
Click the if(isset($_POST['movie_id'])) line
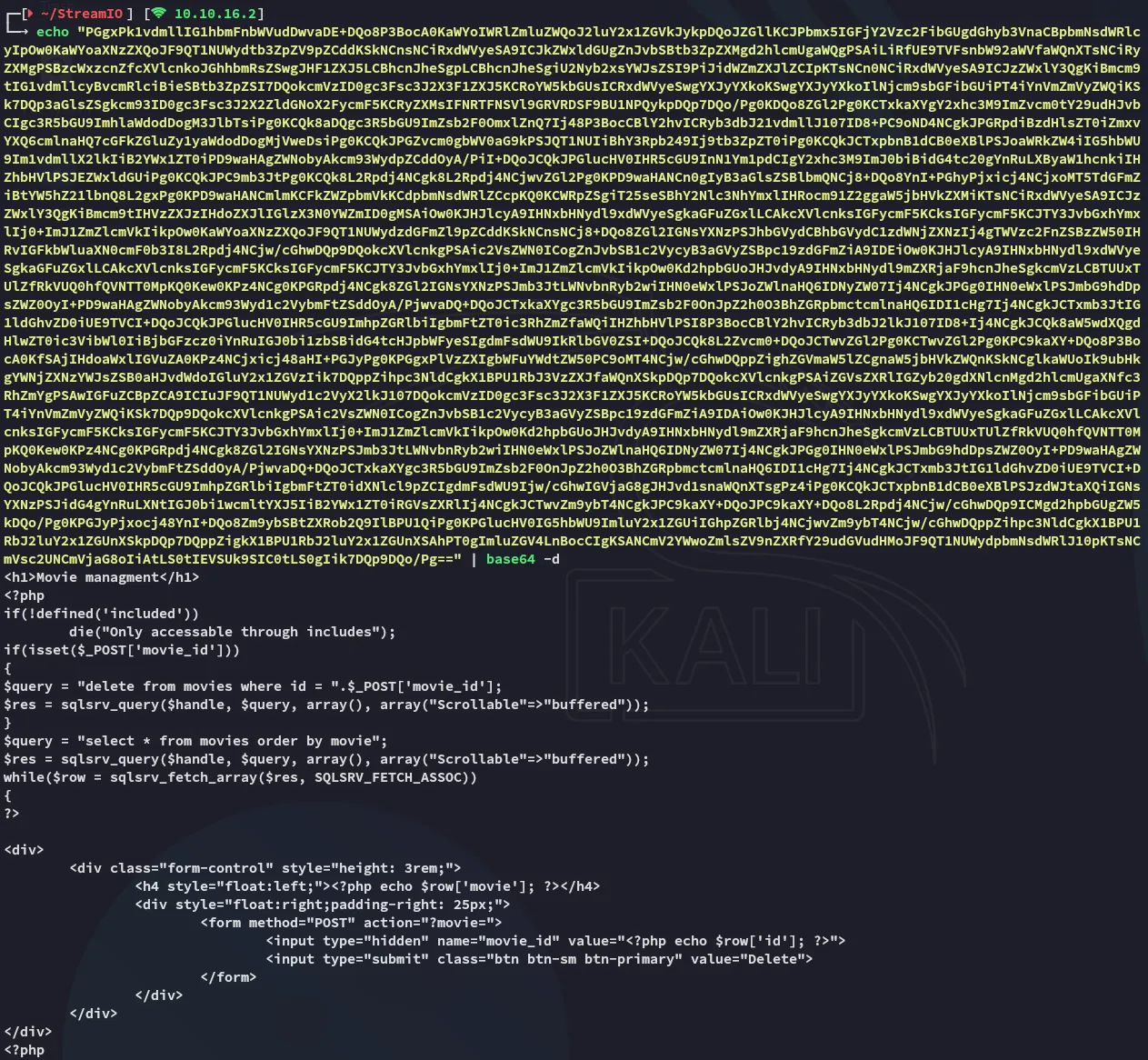[122, 650]
